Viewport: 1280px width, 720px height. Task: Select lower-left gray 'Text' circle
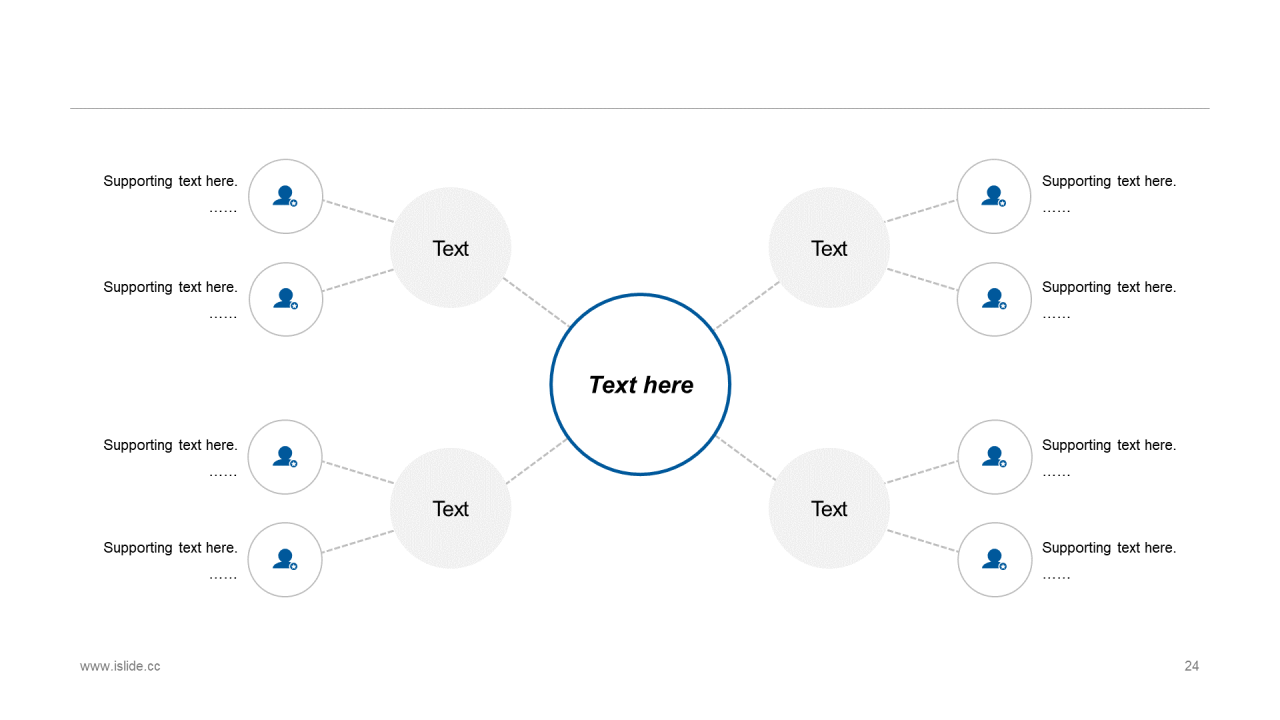coord(450,508)
